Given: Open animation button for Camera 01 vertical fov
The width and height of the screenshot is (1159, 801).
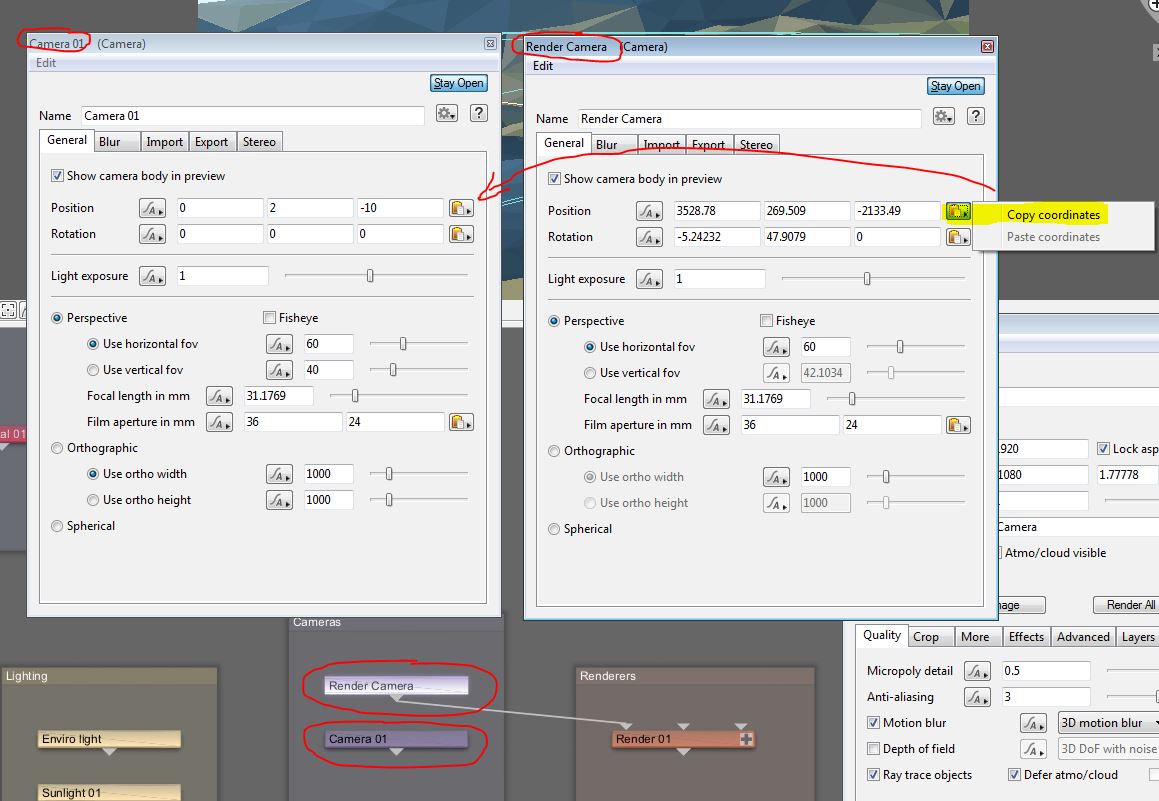Looking at the screenshot, I should tap(279, 369).
